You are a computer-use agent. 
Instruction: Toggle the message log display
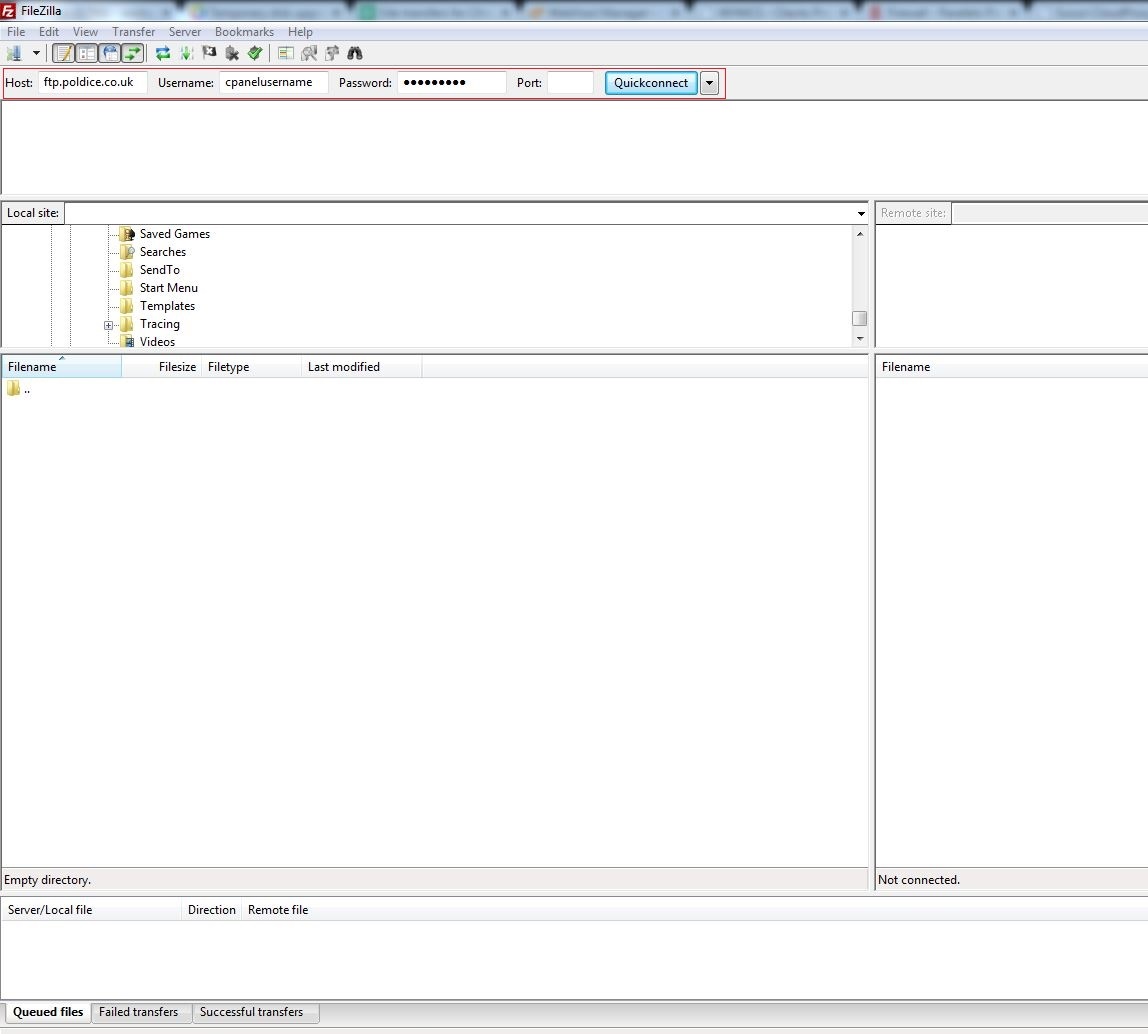click(63, 53)
